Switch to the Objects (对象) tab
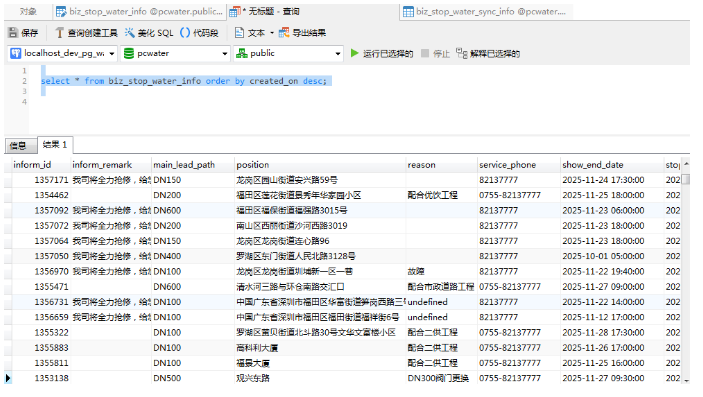Image resolution: width=703 pixels, height=397 pixels. coord(28,12)
